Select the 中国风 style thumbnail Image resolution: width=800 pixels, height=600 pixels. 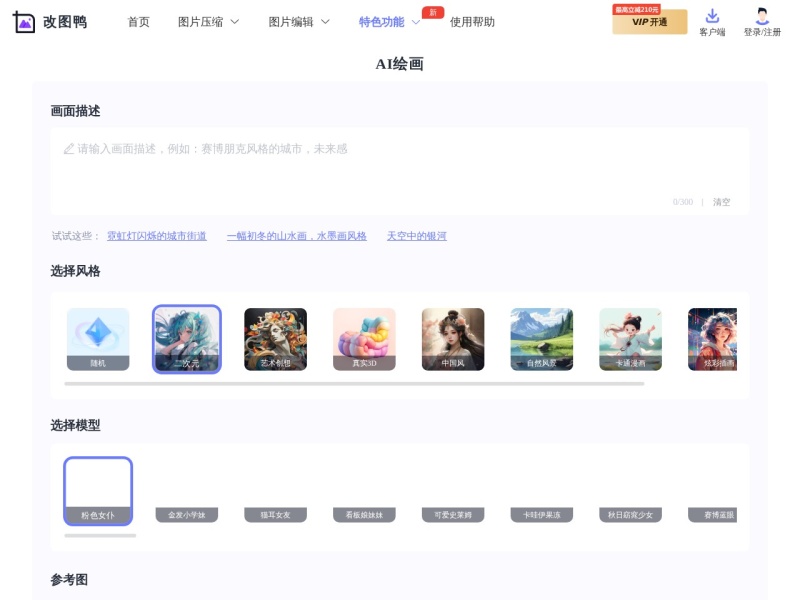[x=453, y=339]
